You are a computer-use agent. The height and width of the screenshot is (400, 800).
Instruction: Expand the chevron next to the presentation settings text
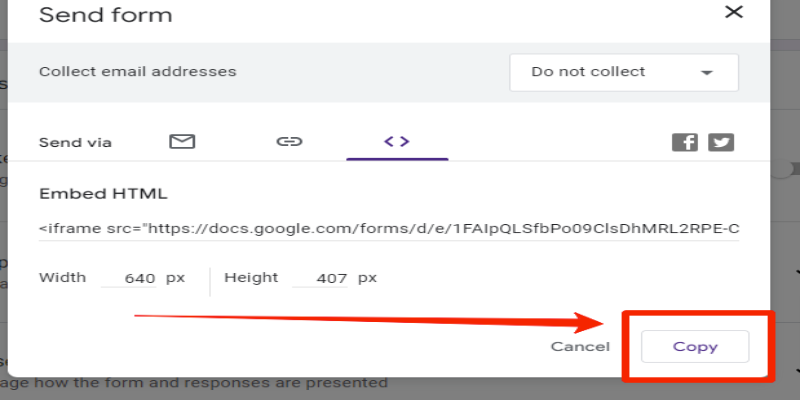click(796, 371)
